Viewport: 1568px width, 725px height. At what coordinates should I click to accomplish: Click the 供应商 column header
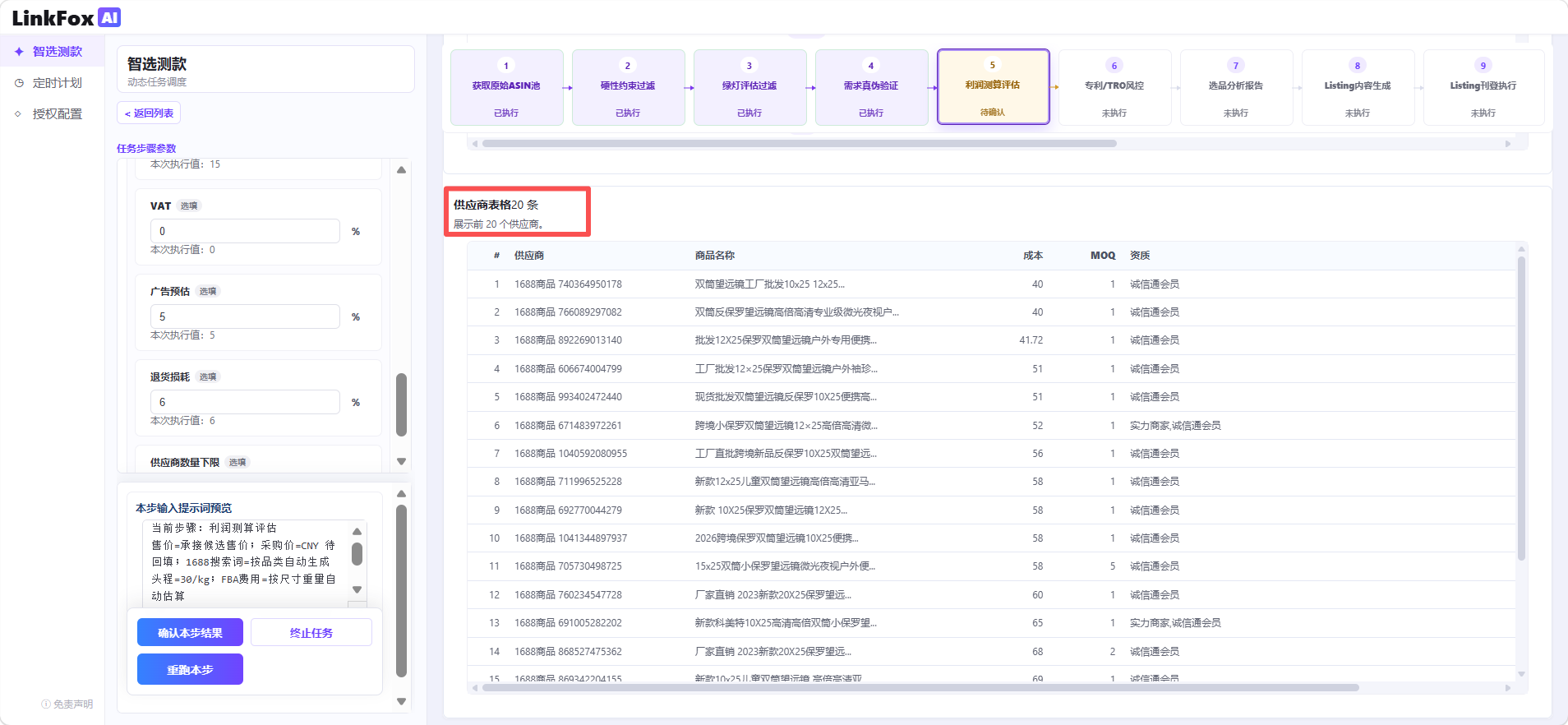[529, 256]
